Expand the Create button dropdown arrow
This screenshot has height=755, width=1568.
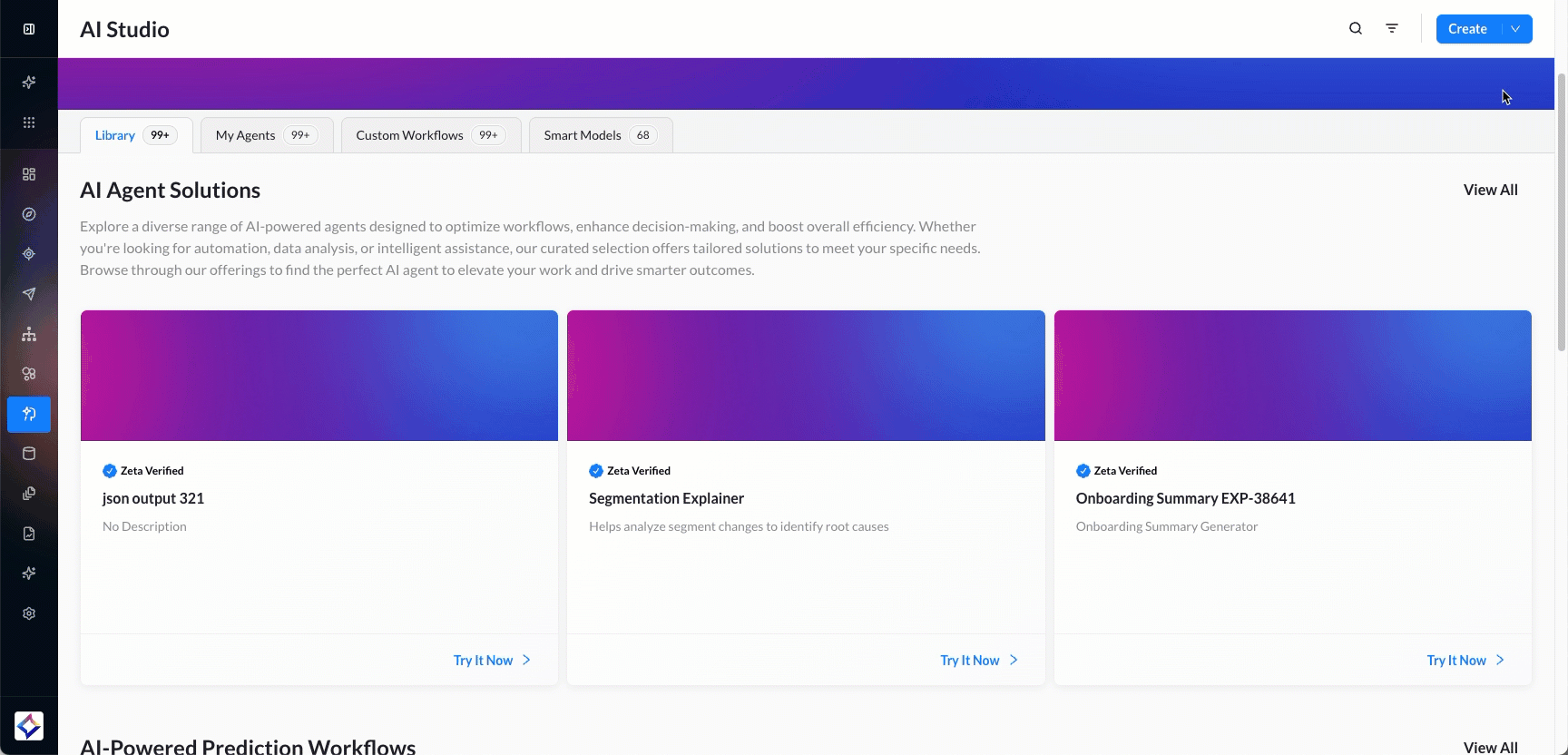click(x=1515, y=29)
